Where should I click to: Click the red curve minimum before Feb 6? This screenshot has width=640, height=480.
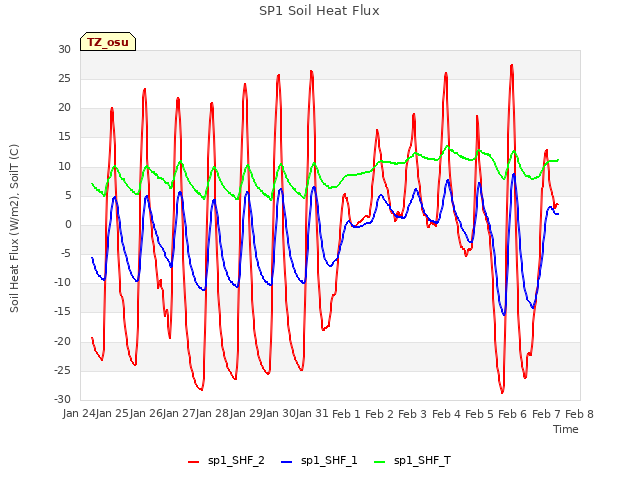point(502,393)
